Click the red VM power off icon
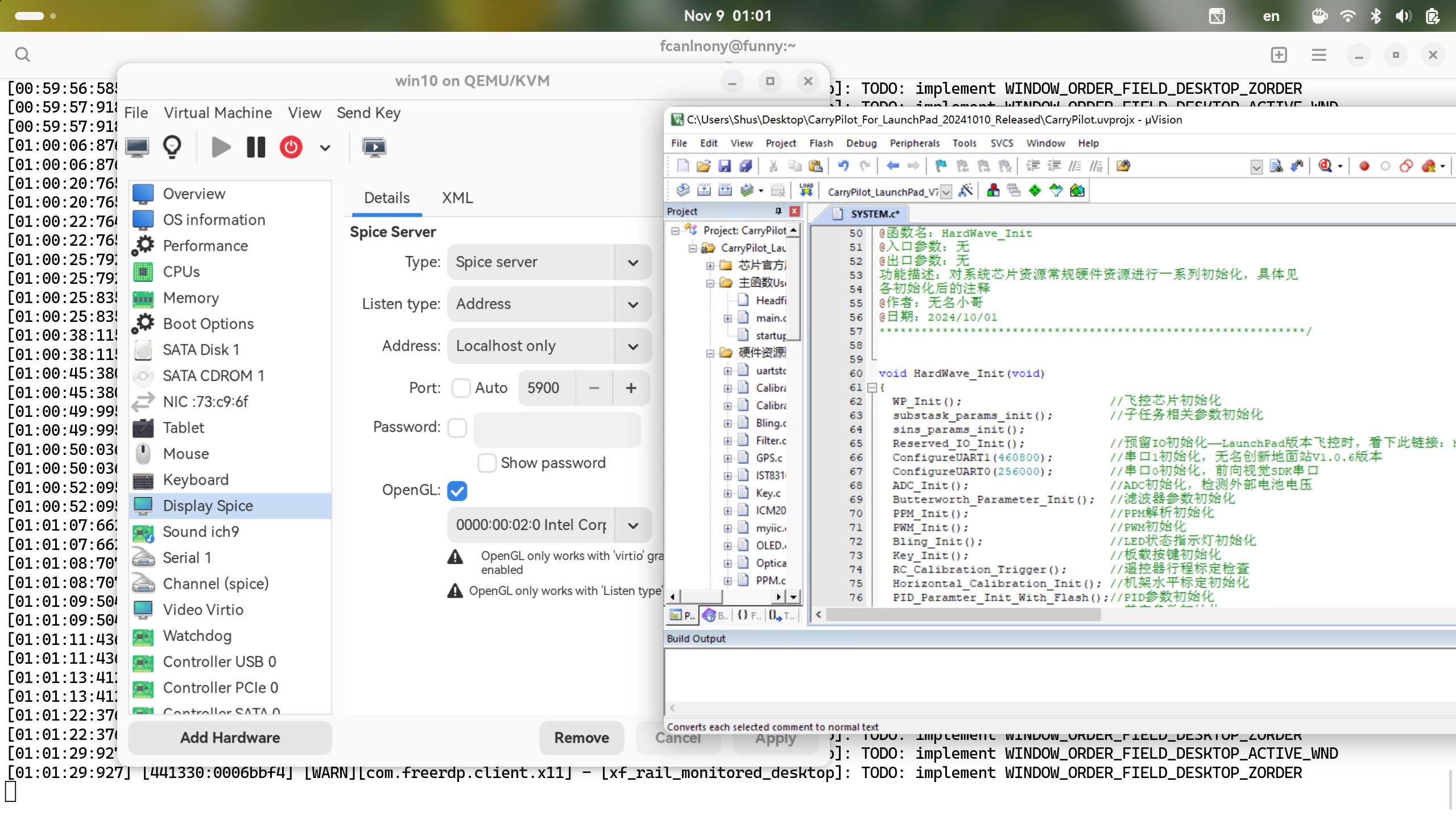Image resolution: width=1456 pixels, height=819 pixels. pyautogui.click(x=291, y=147)
